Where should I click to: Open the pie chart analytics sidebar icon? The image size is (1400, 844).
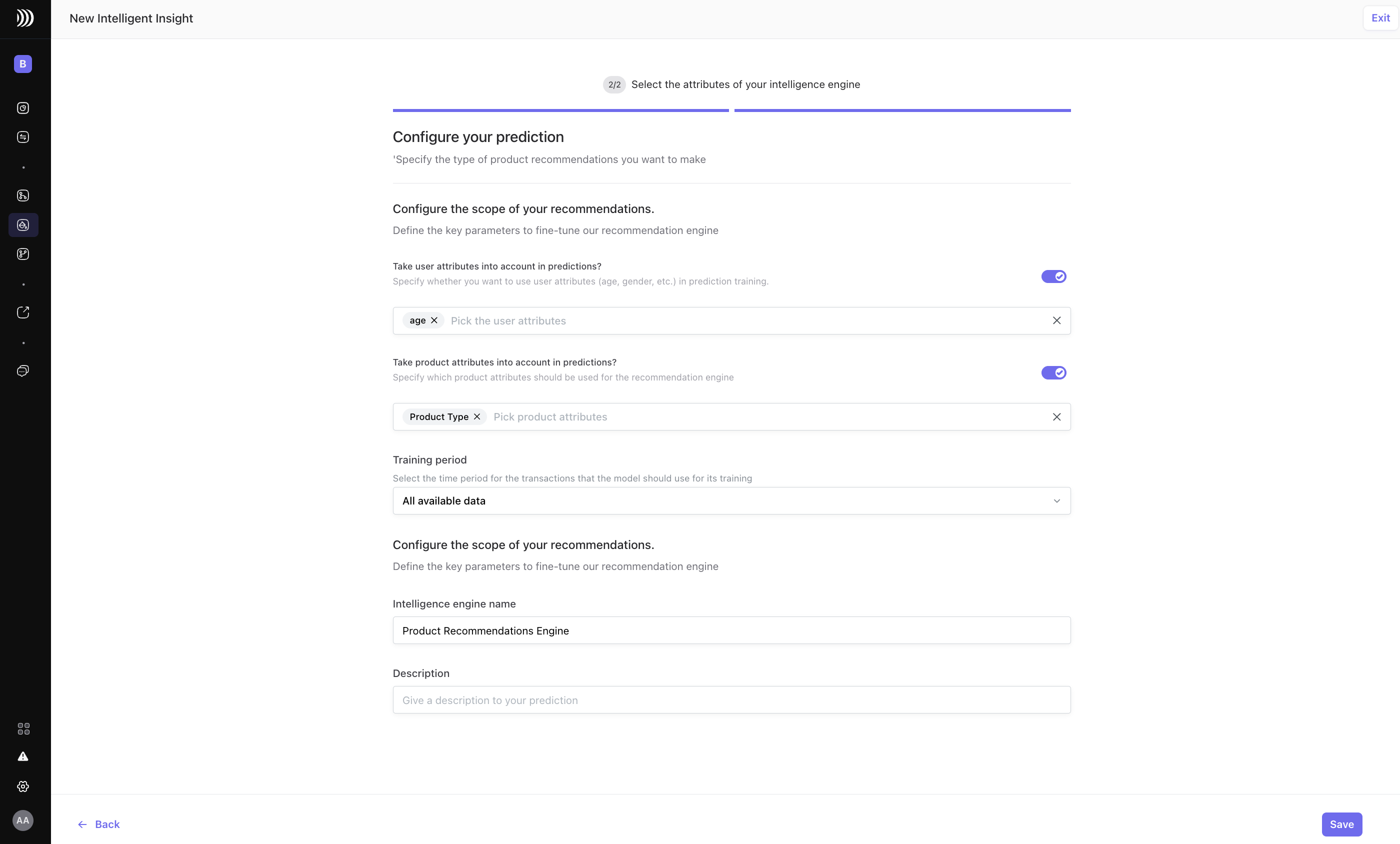(x=22, y=108)
